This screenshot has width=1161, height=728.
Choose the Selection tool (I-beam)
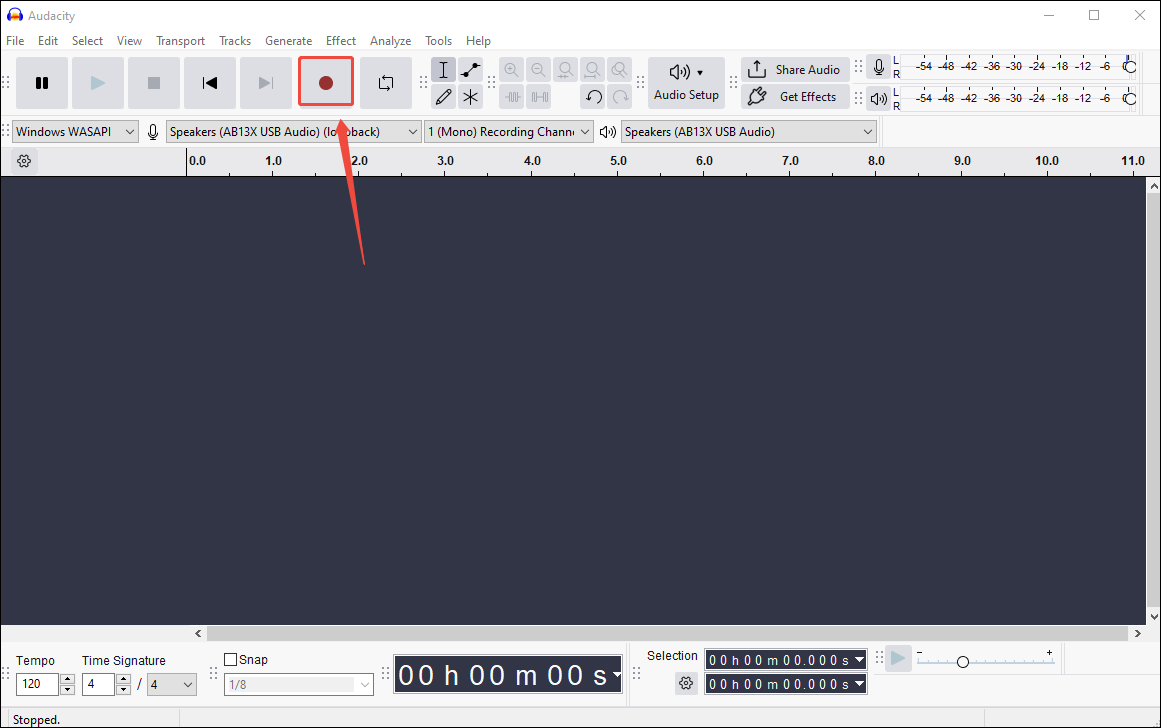point(444,70)
